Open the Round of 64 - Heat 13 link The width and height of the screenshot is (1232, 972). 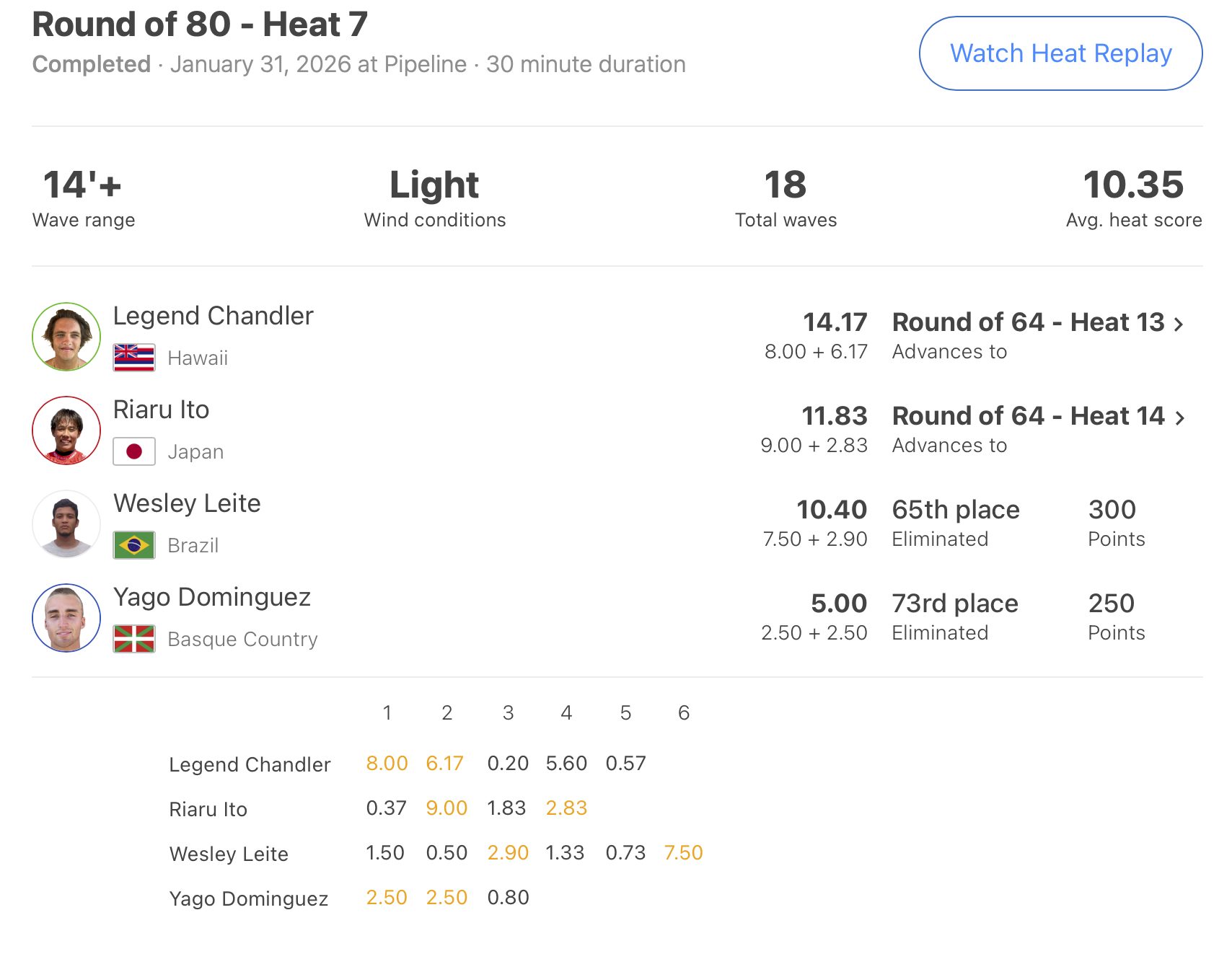pos(1028,322)
